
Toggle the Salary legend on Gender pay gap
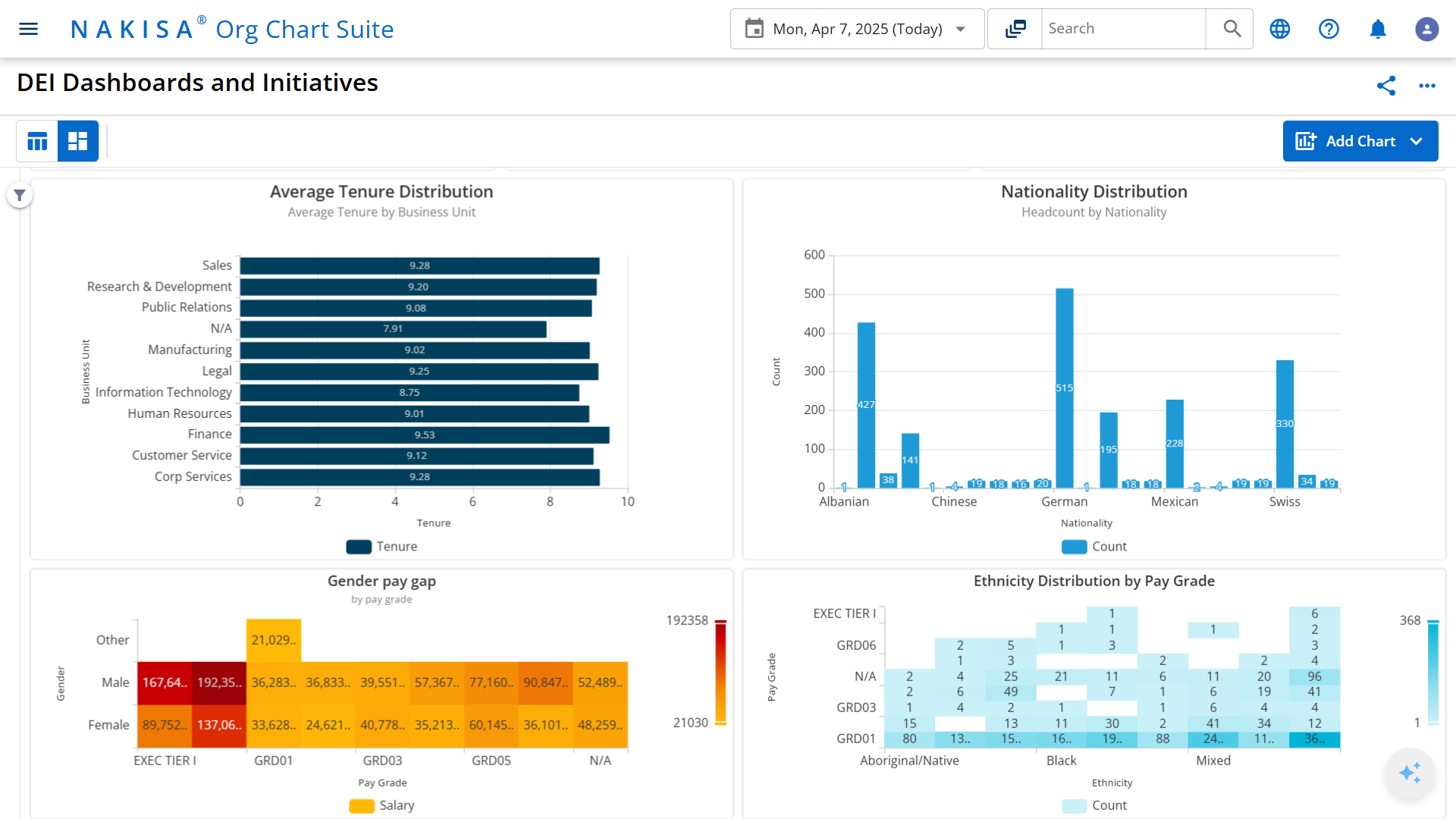point(381,805)
